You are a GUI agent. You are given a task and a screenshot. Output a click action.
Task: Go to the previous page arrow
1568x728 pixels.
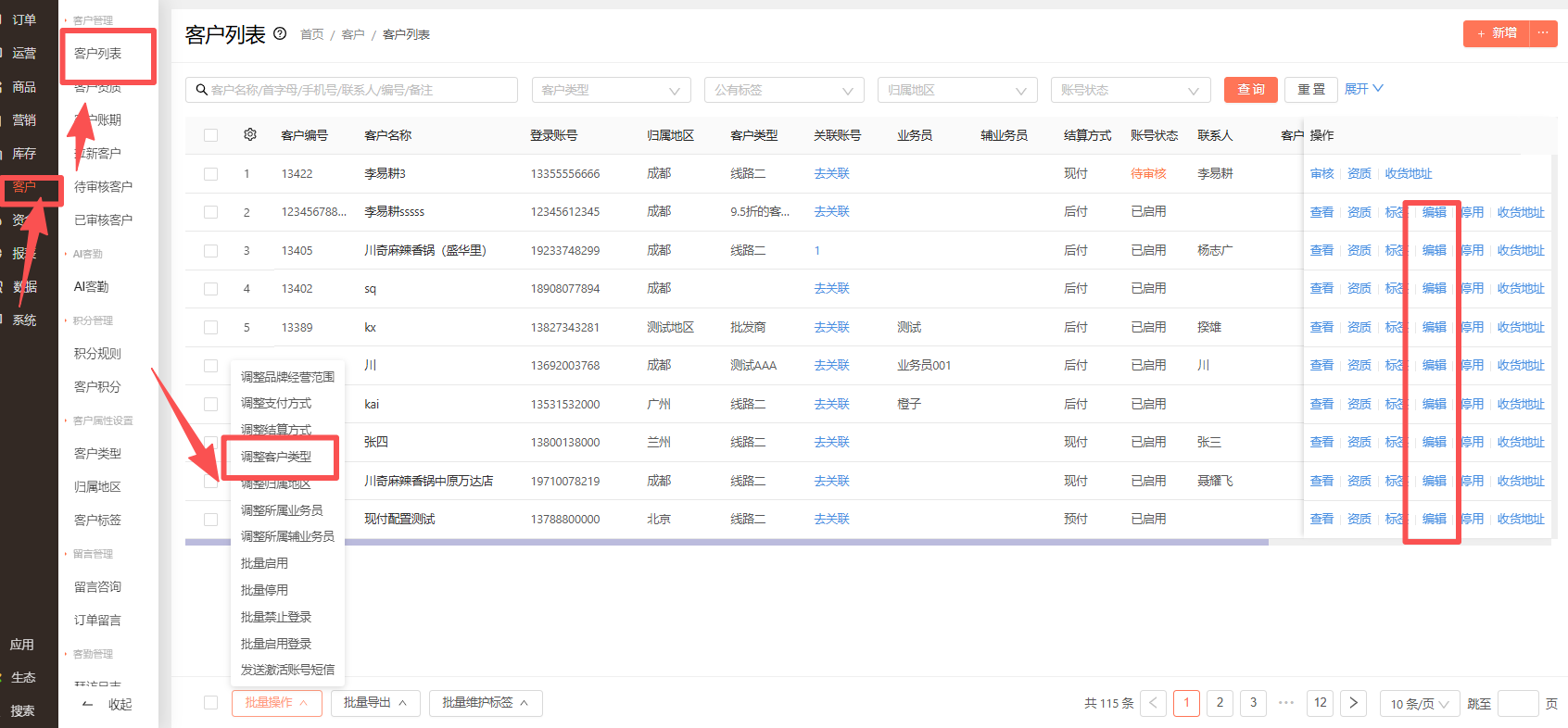point(1153,703)
